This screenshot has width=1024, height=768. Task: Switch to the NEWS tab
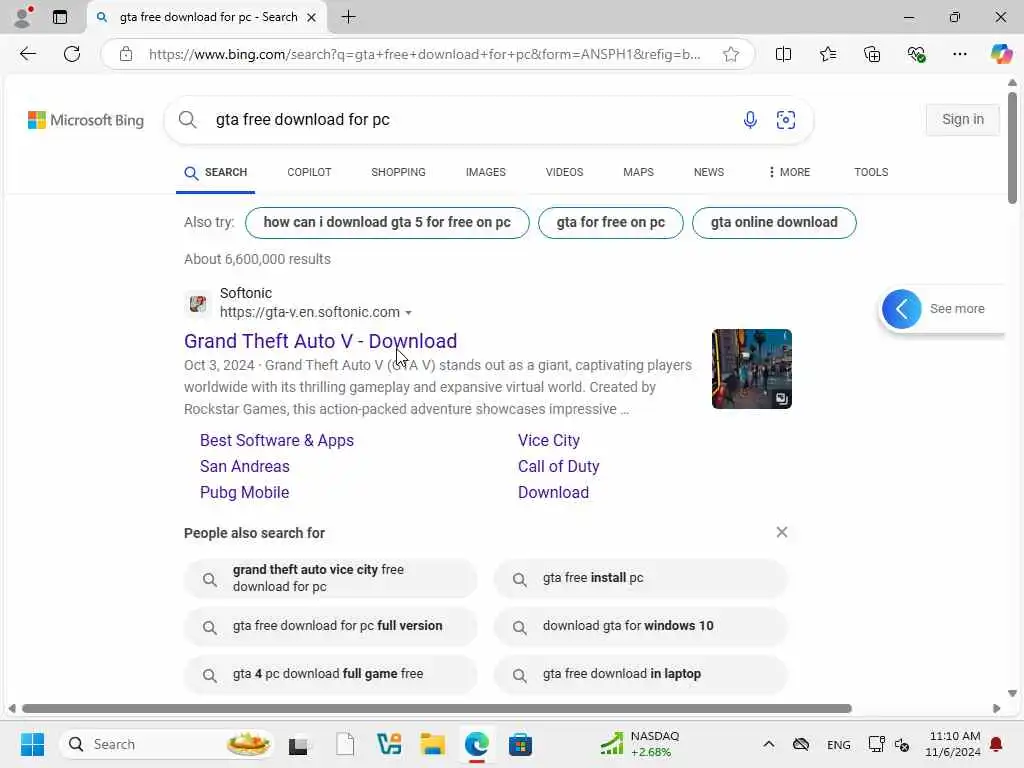[709, 172]
